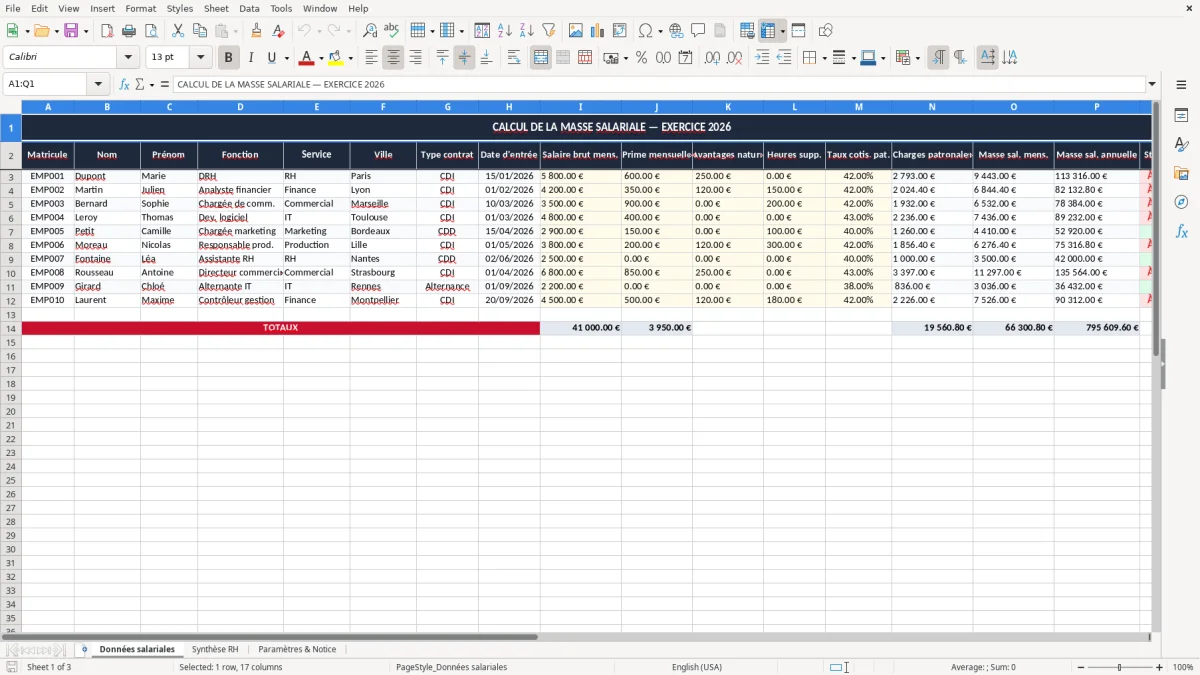Toggle Wrap Text
1200x675 pixels.
[x=514, y=58]
